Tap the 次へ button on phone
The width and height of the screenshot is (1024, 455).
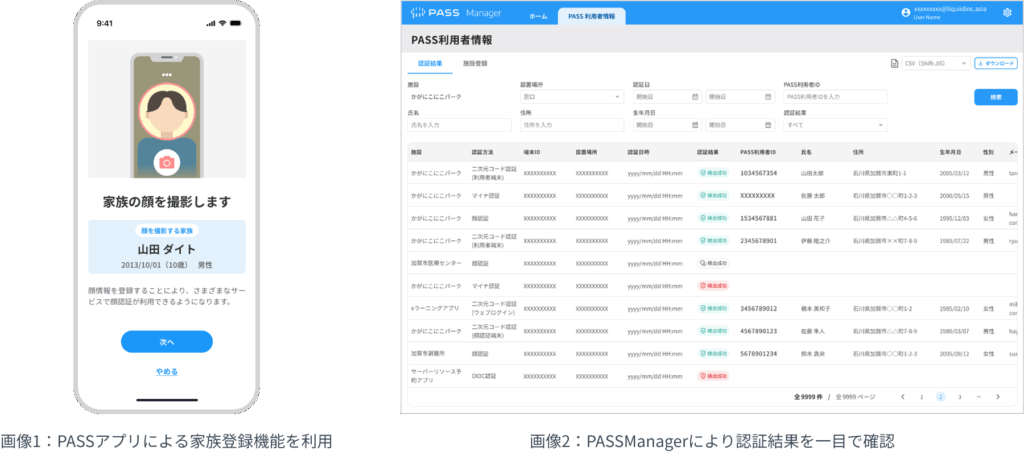click(167, 341)
